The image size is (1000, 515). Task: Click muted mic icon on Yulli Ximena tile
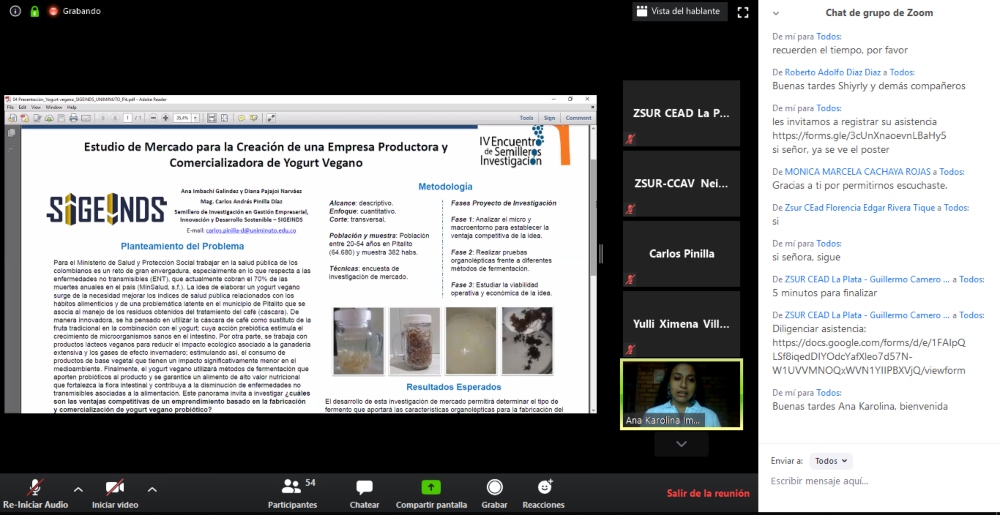[630, 349]
